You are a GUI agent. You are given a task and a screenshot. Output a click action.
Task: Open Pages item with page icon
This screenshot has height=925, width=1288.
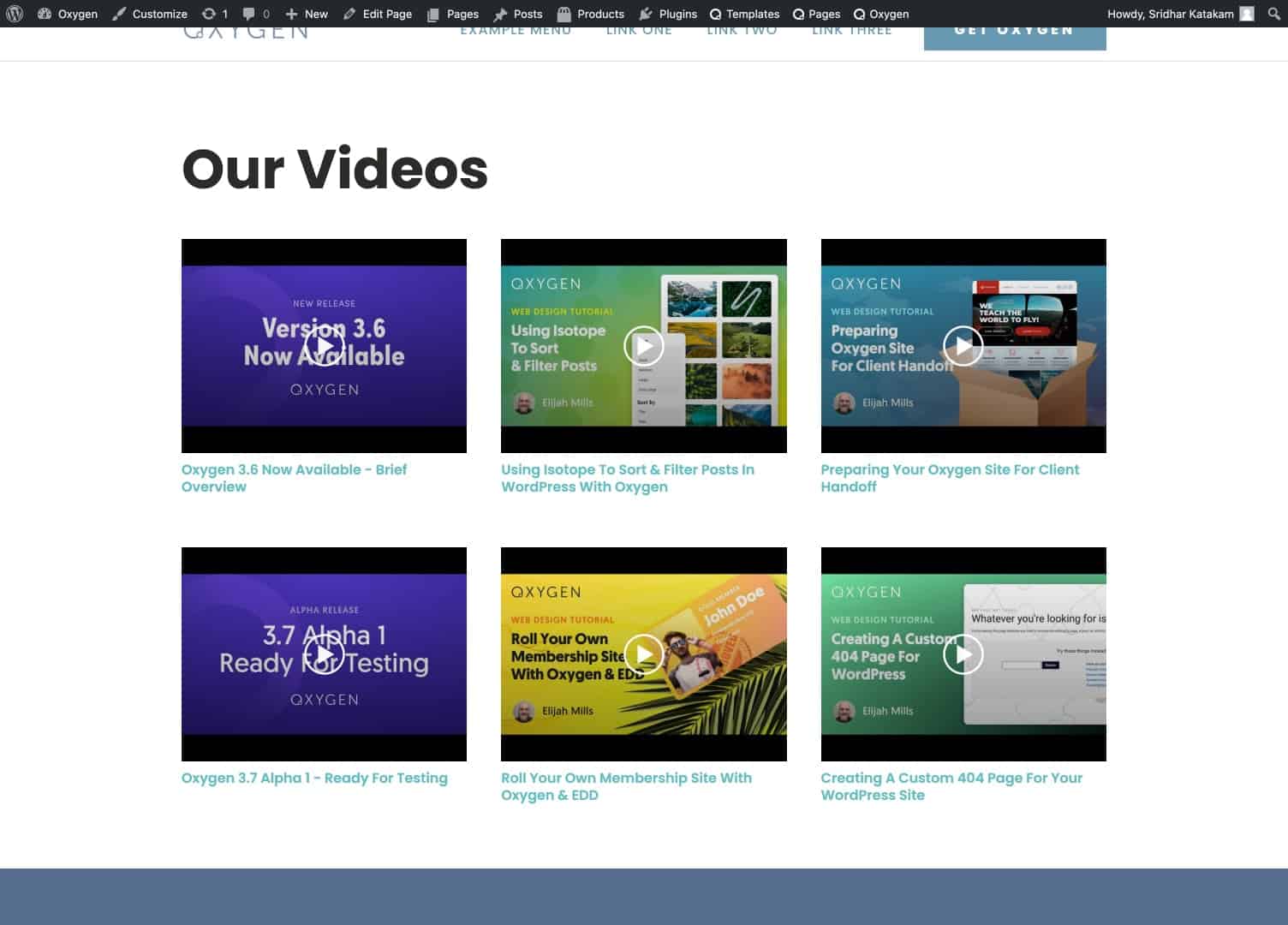coord(453,14)
